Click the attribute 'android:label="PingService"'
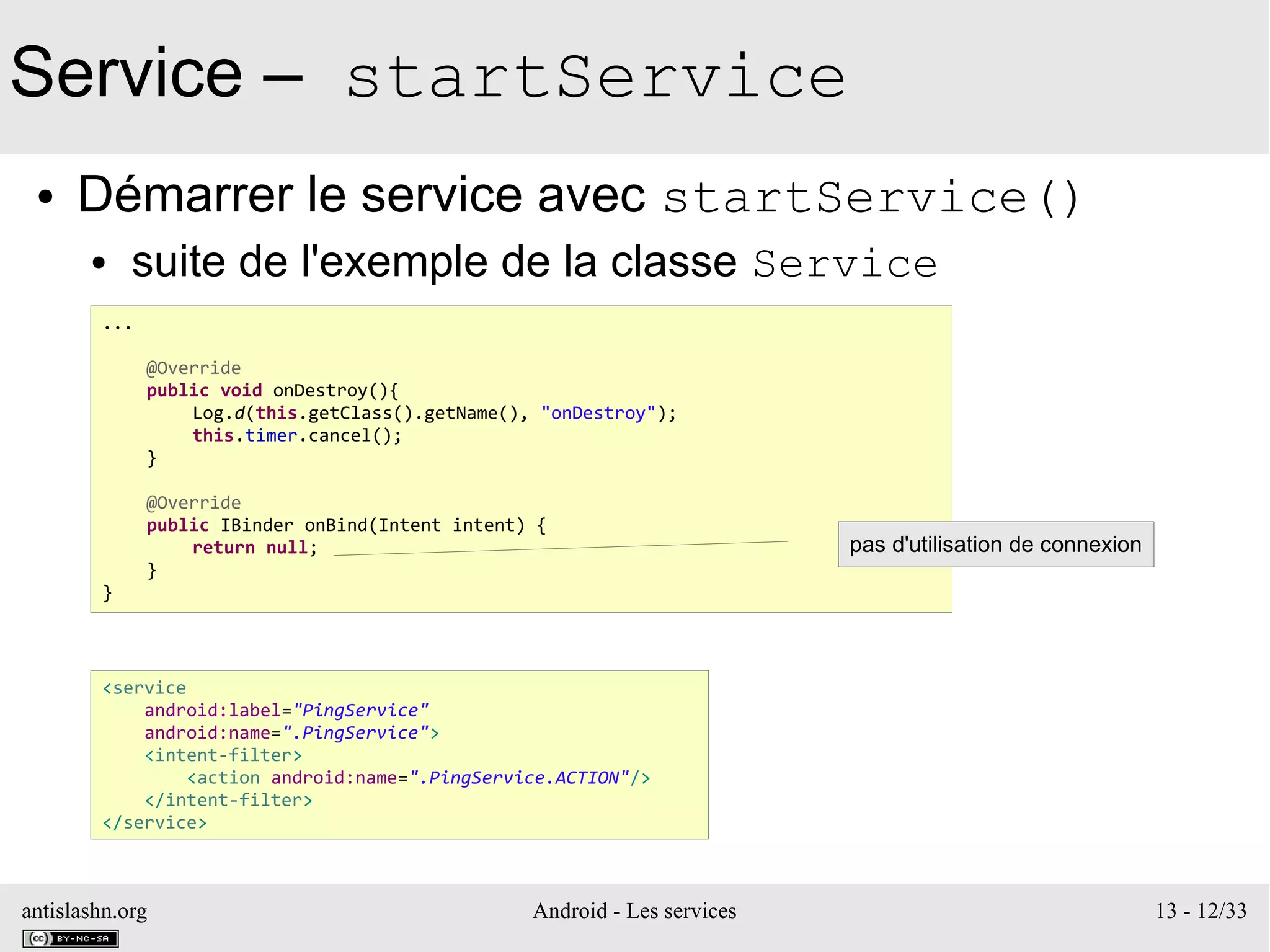Image resolution: width=1270 pixels, height=952 pixels. point(286,710)
